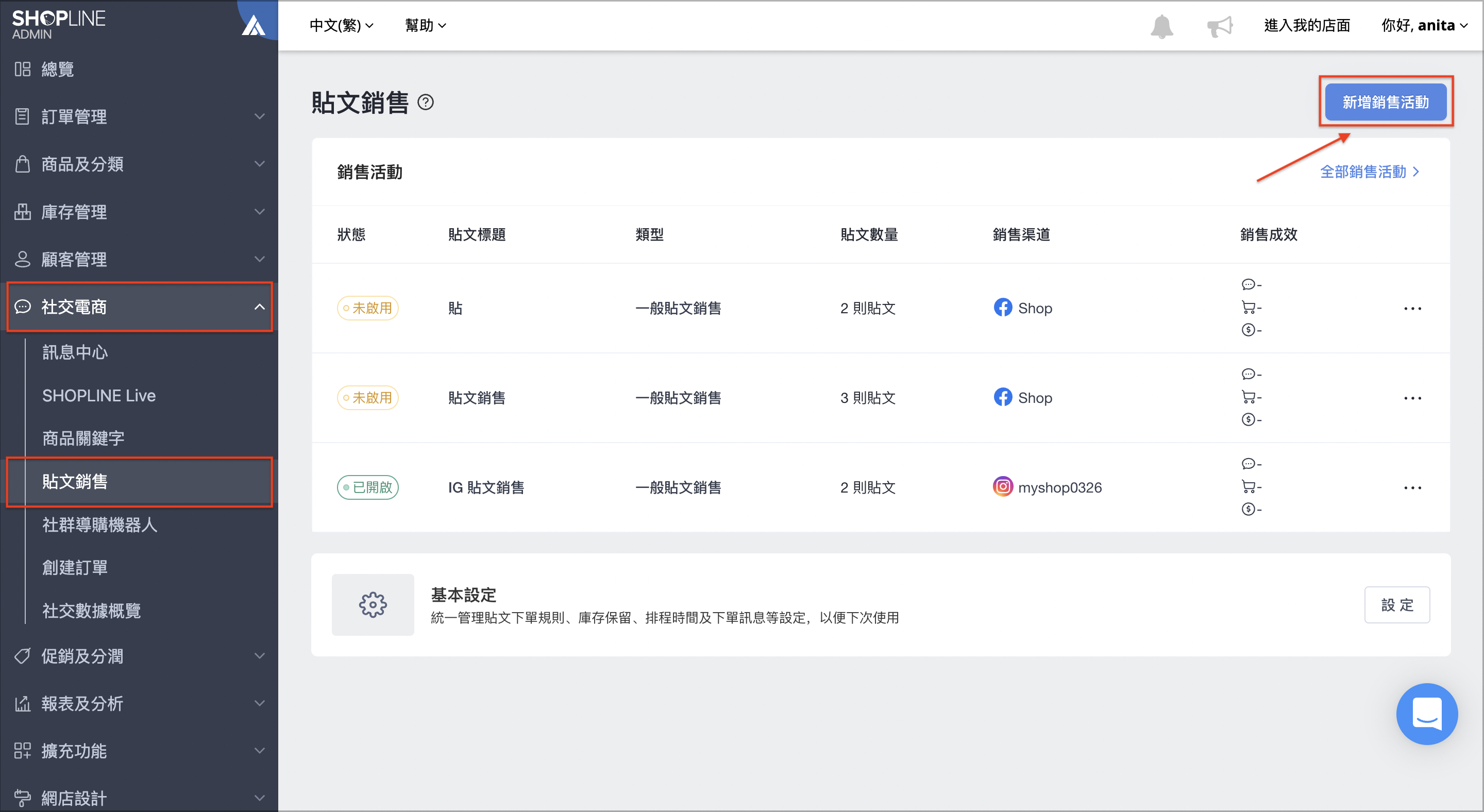Click the notification bell icon
The image size is (1484, 812).
(x=1161, y=26)
